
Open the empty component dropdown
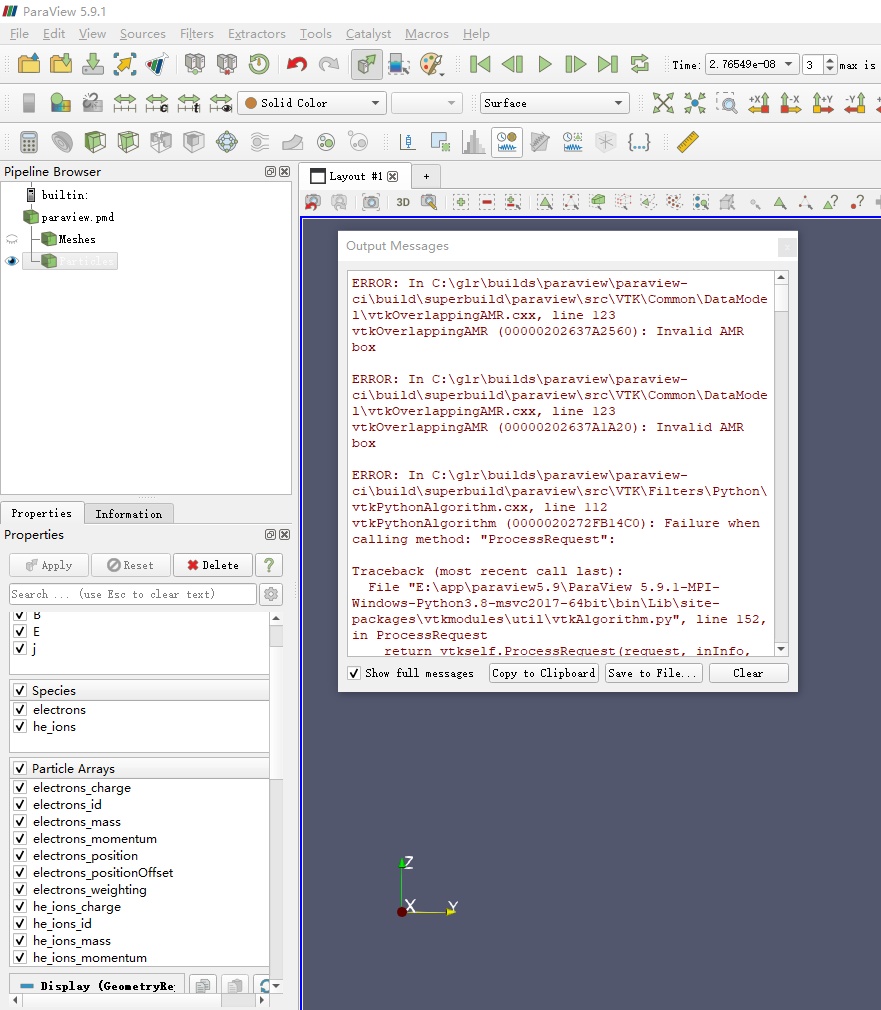(x=426, y=103)
